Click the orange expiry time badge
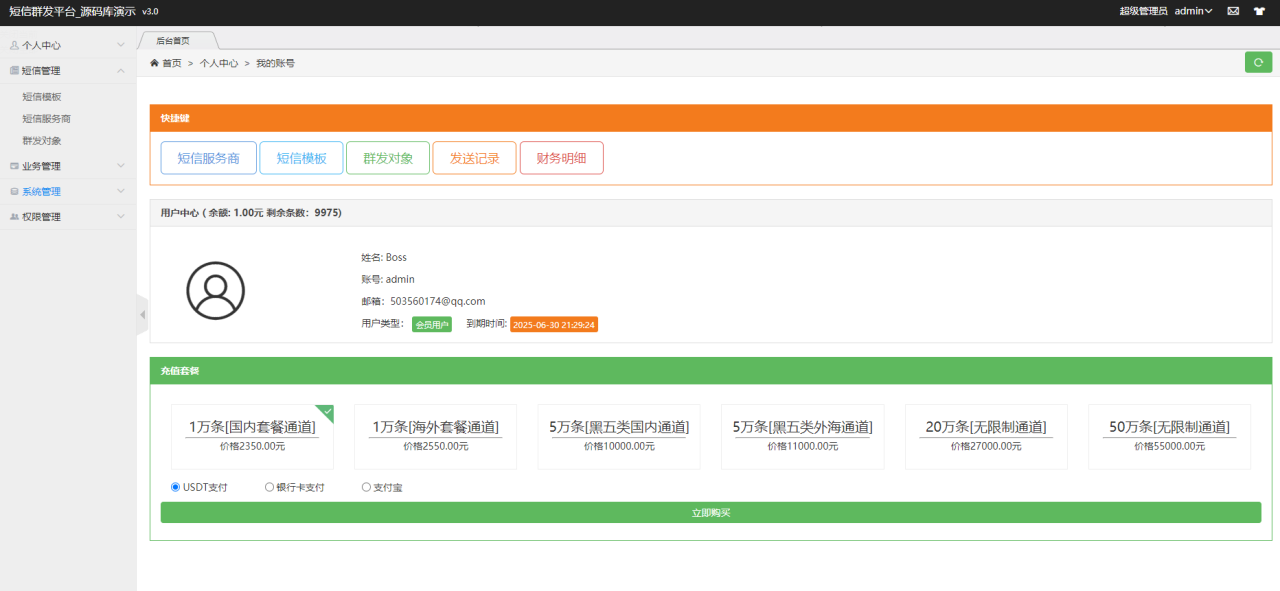The height and width of the screenshot is (591, 1280). pyautogui.click(x=554, y=324)
